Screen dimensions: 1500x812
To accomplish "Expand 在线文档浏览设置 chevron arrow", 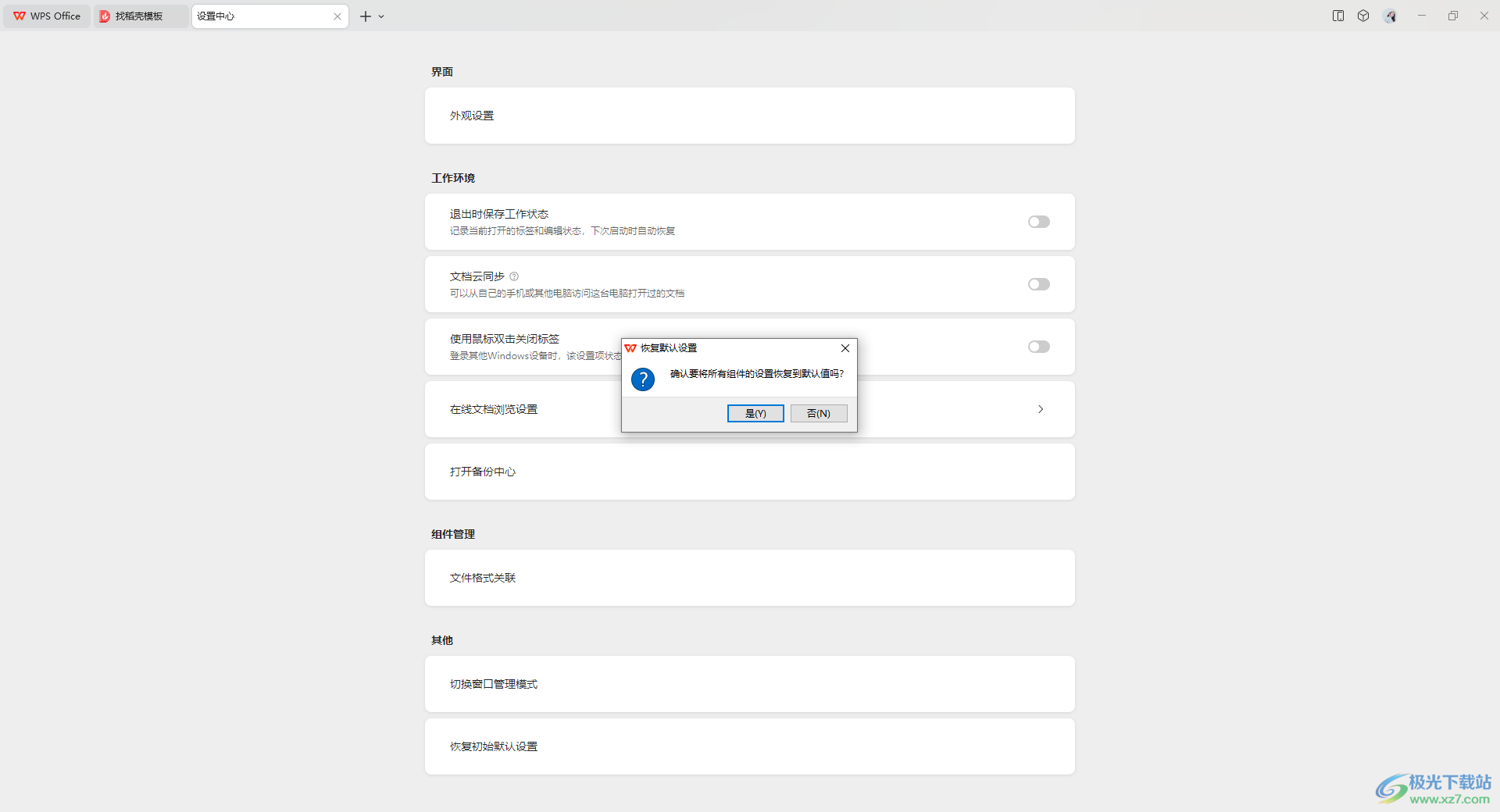I will click(1041, 409).
